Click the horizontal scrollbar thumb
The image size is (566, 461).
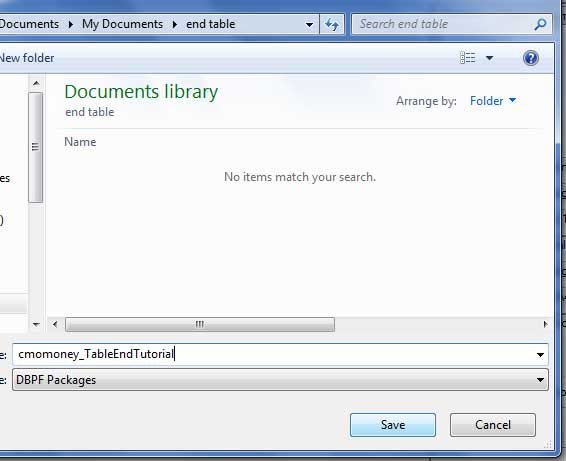200,324
